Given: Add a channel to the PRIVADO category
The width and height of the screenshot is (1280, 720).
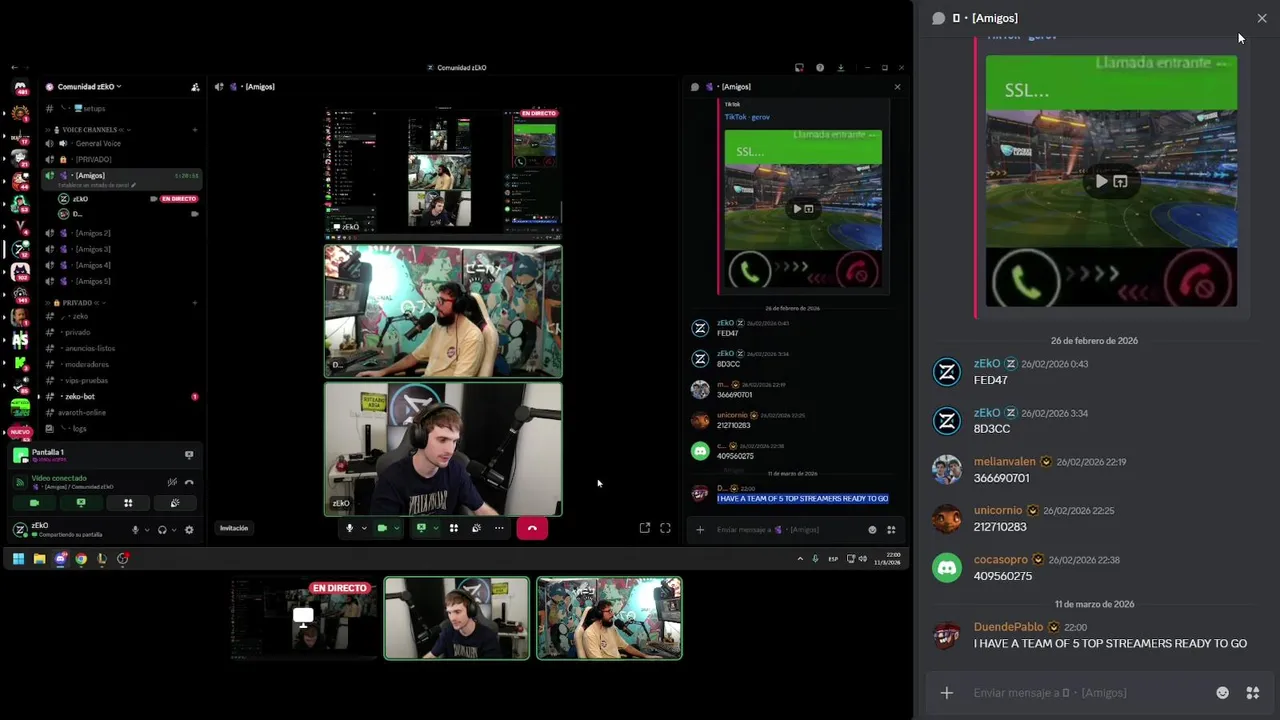Looking at the screenshot, I should click(x=195, y=302).
